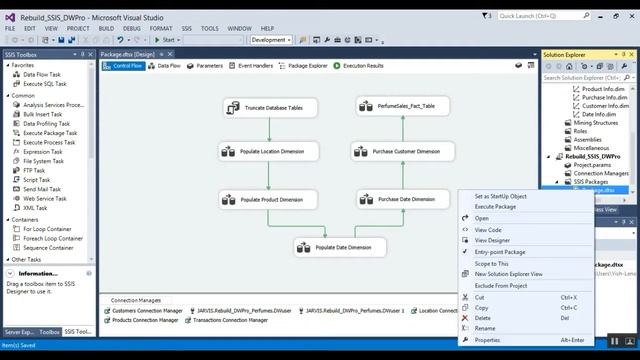Click the Quick Launch search box
640x360 pixels.
[544, 16]
